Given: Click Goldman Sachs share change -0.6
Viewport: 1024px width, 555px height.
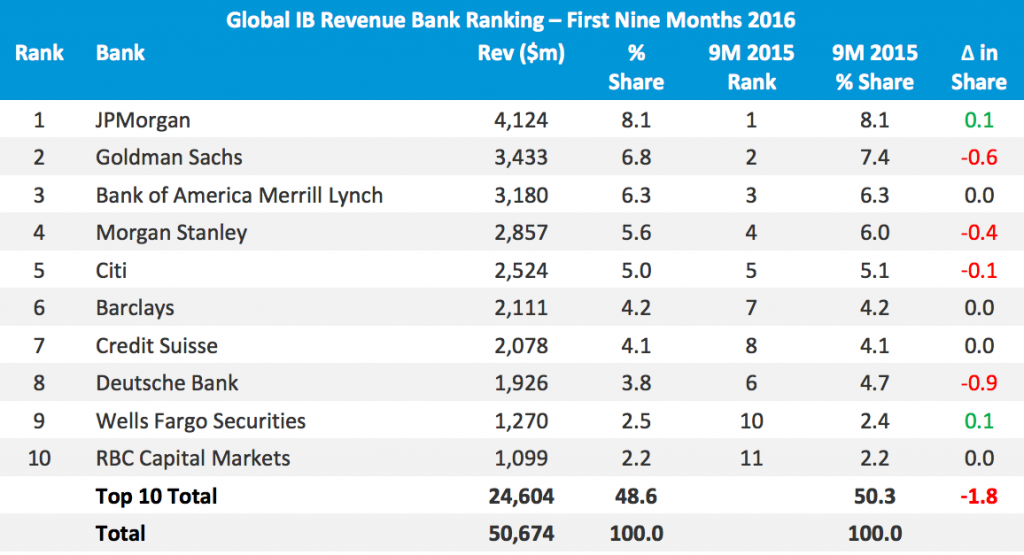Looking at the screenshot, I should [x=979, y=157].
